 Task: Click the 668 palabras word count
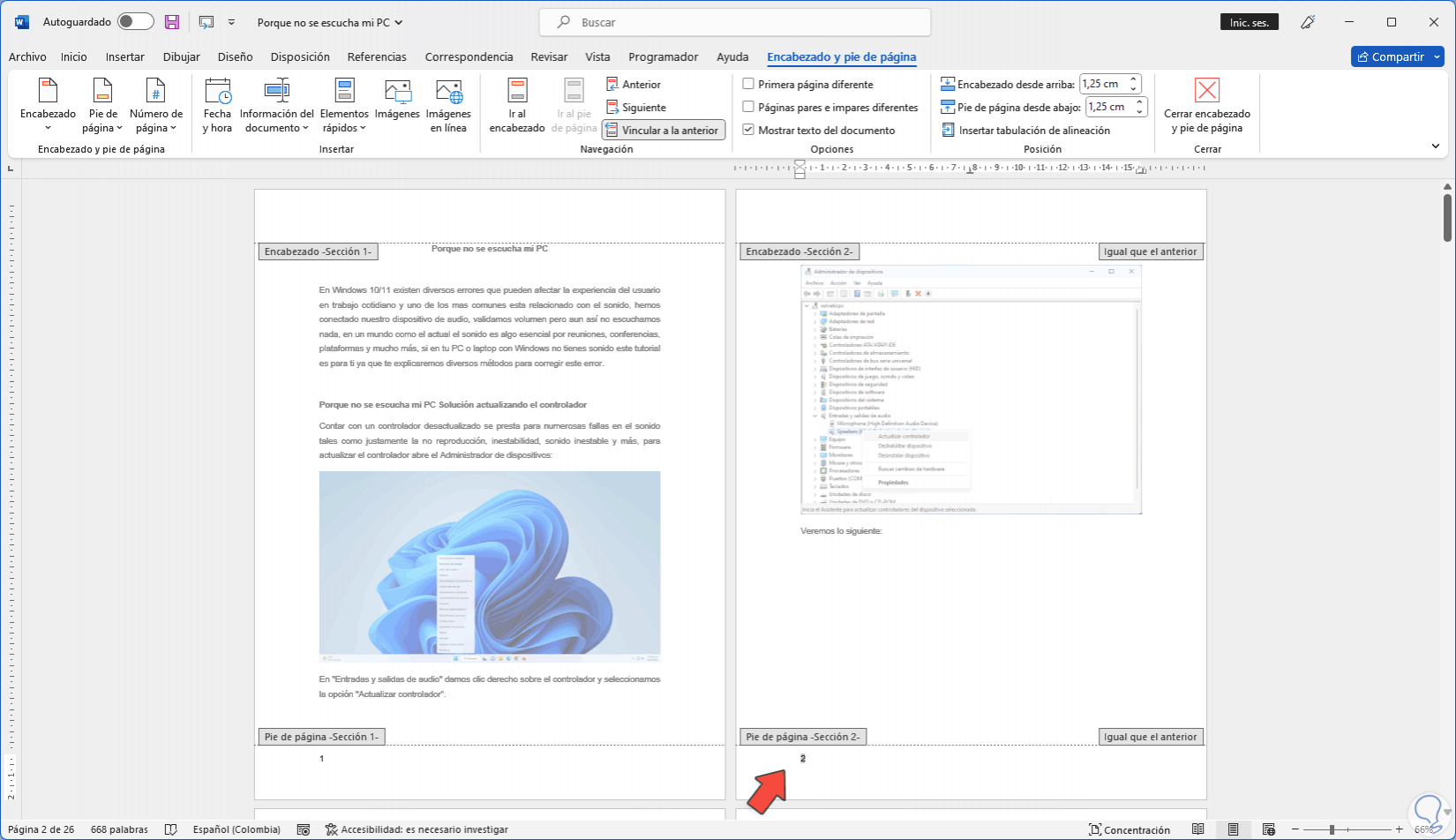[x=119, y=829]
